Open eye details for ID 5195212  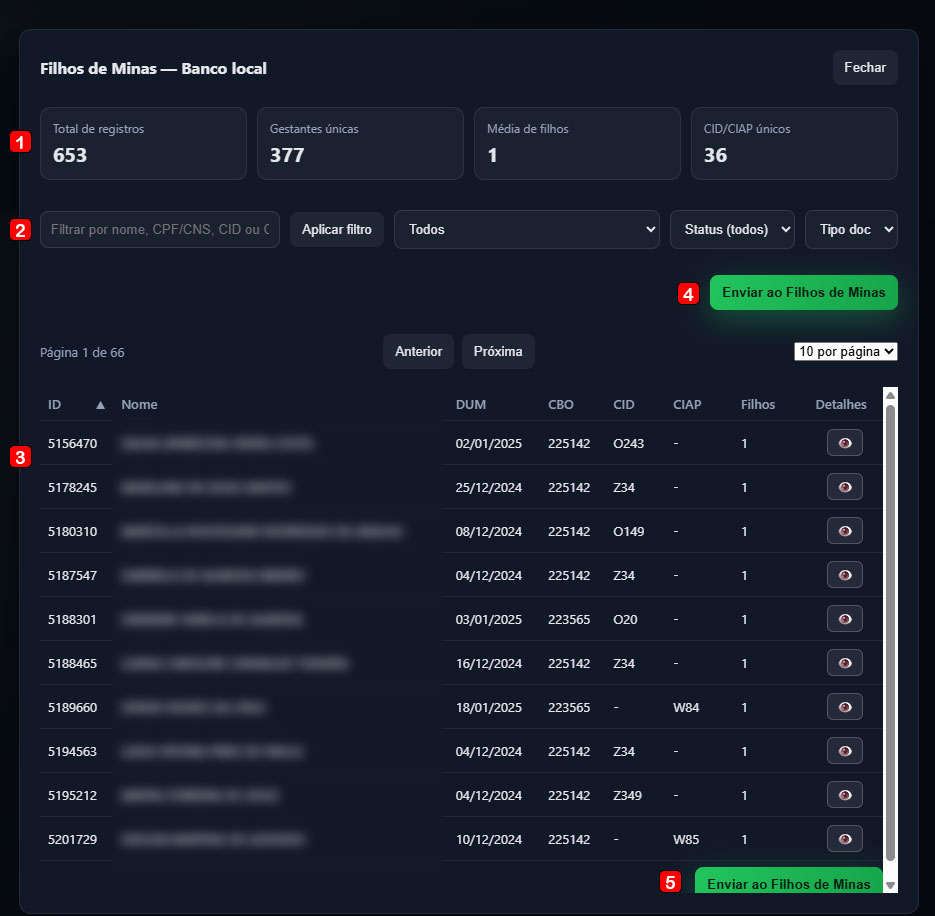click(x=844, y=795)
